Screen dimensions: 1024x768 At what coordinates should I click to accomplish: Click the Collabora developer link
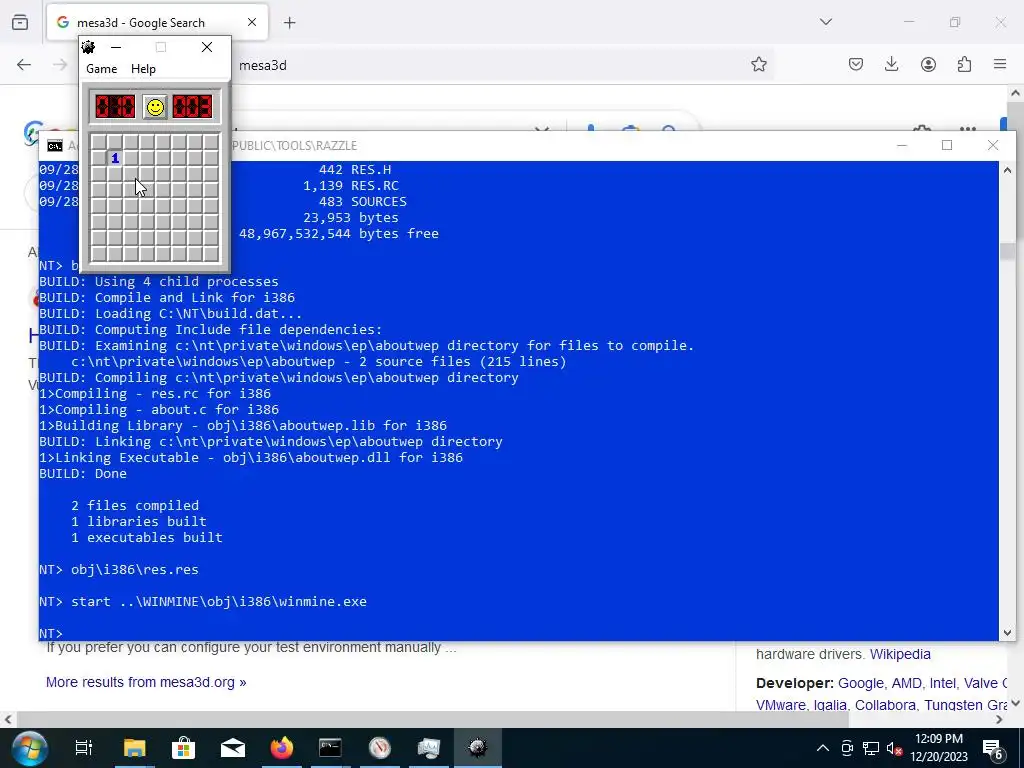[886, 705]
